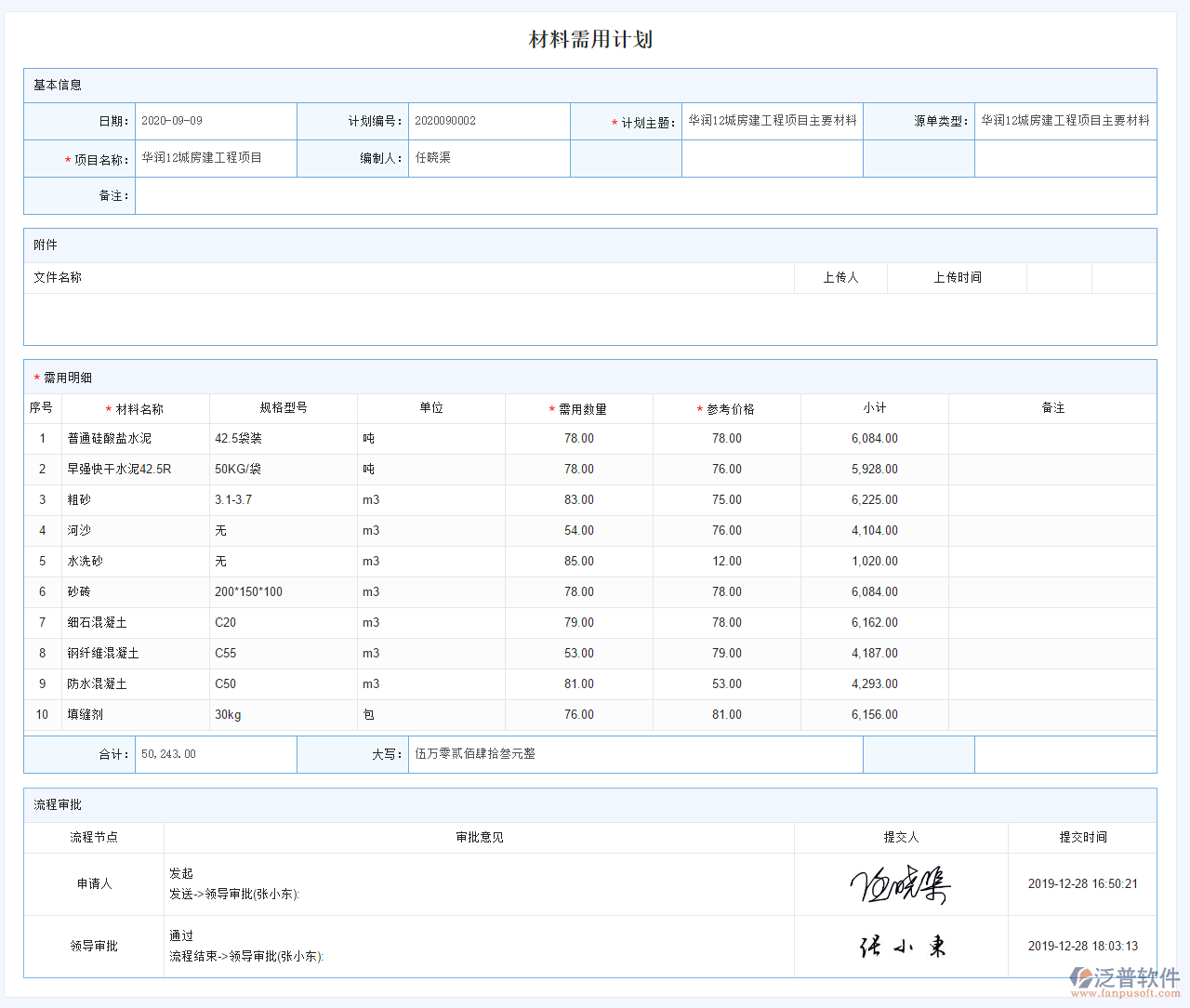The height and width of the screenshot is (1008, 1190).
Task: Click the 合计 total field showing 50,243.00
Action: coord(216,754)
